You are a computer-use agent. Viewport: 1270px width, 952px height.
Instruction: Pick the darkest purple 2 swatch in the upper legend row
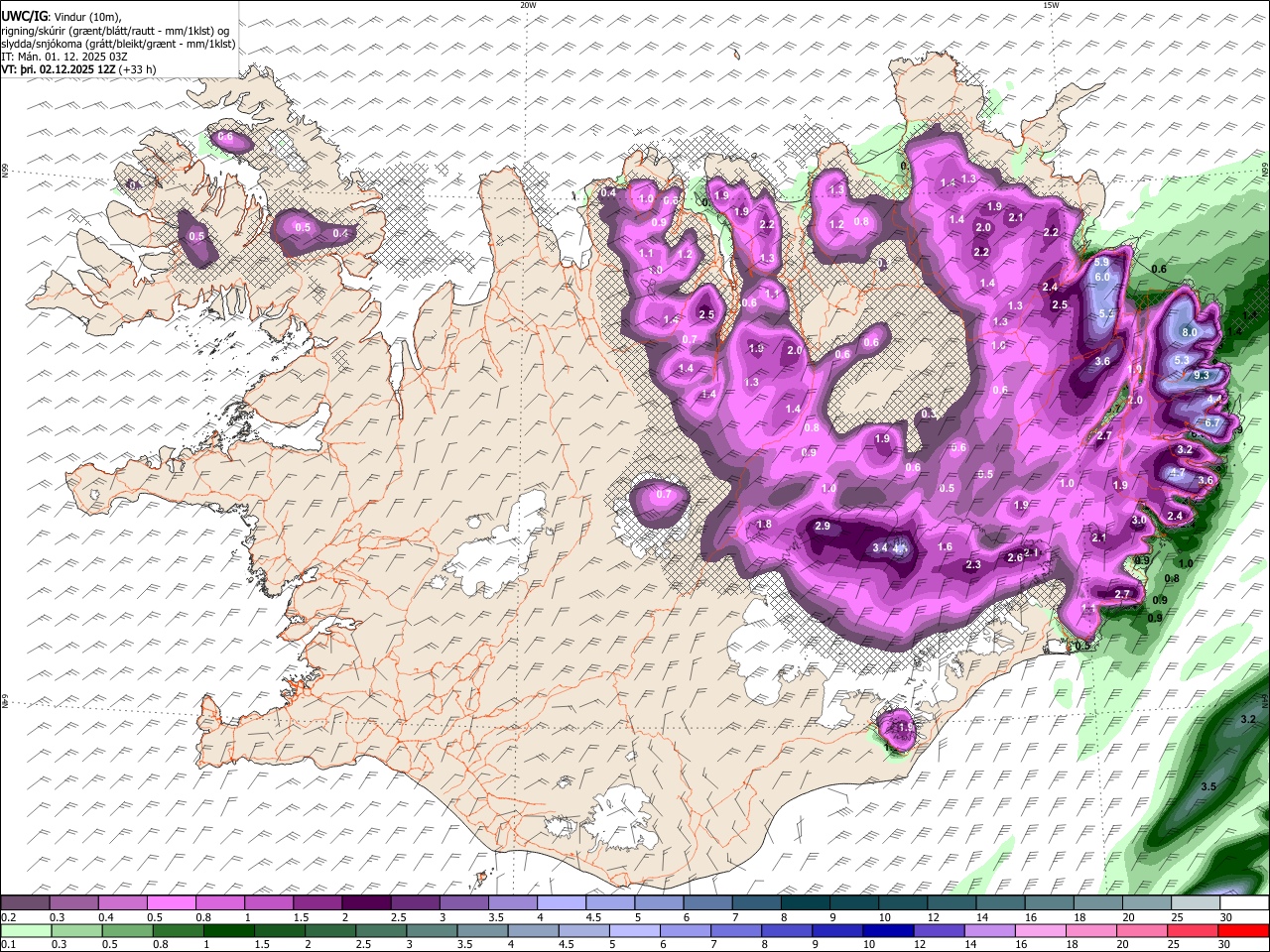[x=366, y=903]
